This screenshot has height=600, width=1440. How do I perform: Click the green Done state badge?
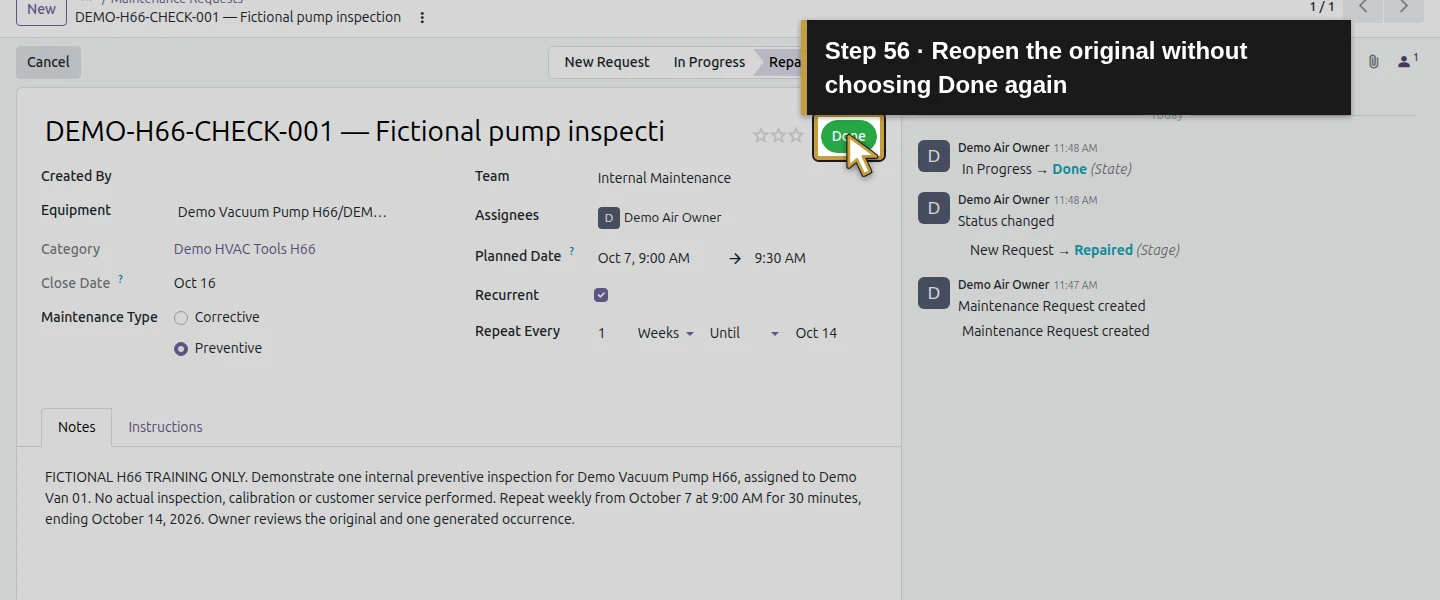[x=849, y=136]
